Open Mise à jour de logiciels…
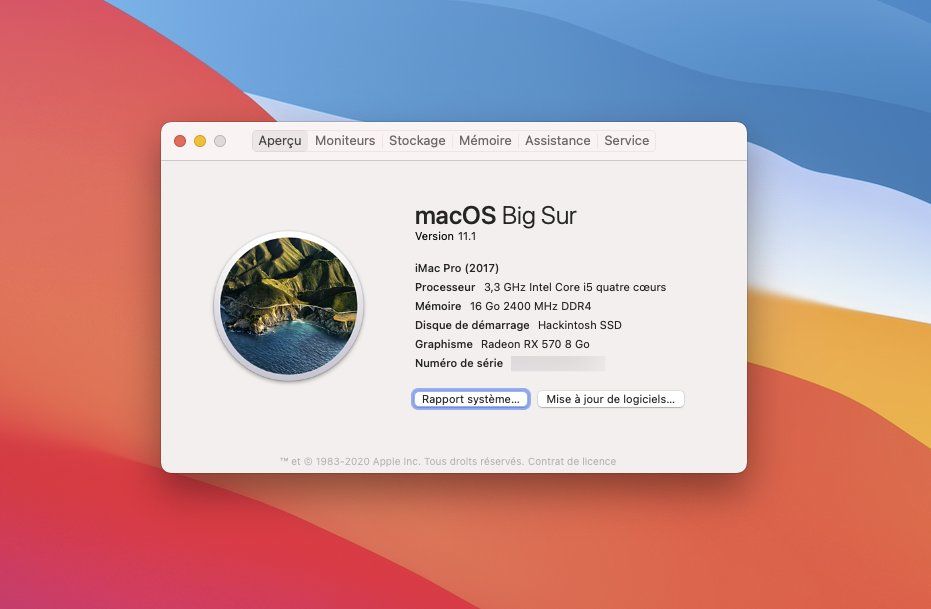The image size is (931, 609). point(610,399)
